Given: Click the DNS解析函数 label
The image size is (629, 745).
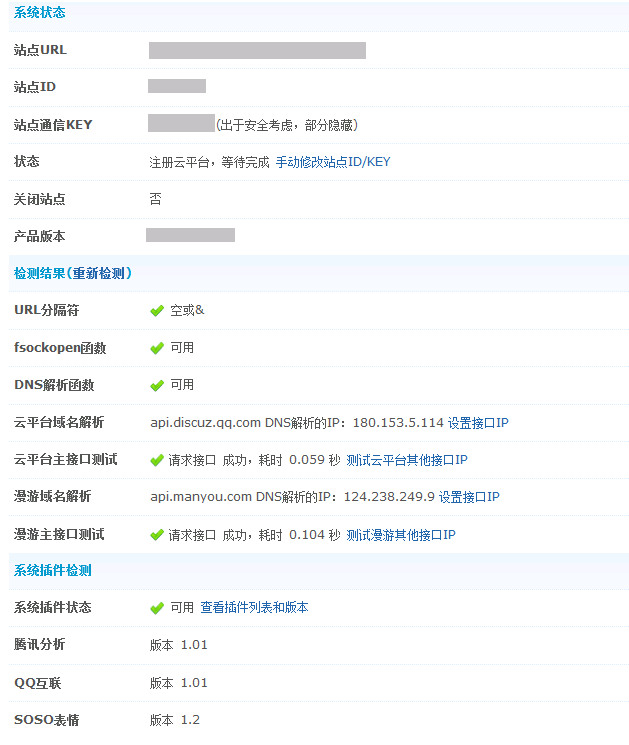Looking at the screenshot, I should (54, 385).
